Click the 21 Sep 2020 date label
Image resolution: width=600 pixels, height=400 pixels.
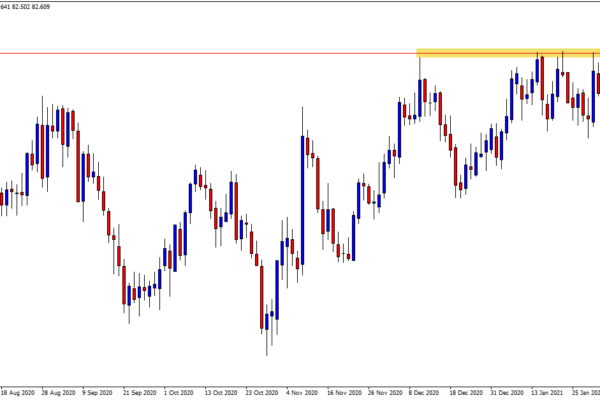139,393
